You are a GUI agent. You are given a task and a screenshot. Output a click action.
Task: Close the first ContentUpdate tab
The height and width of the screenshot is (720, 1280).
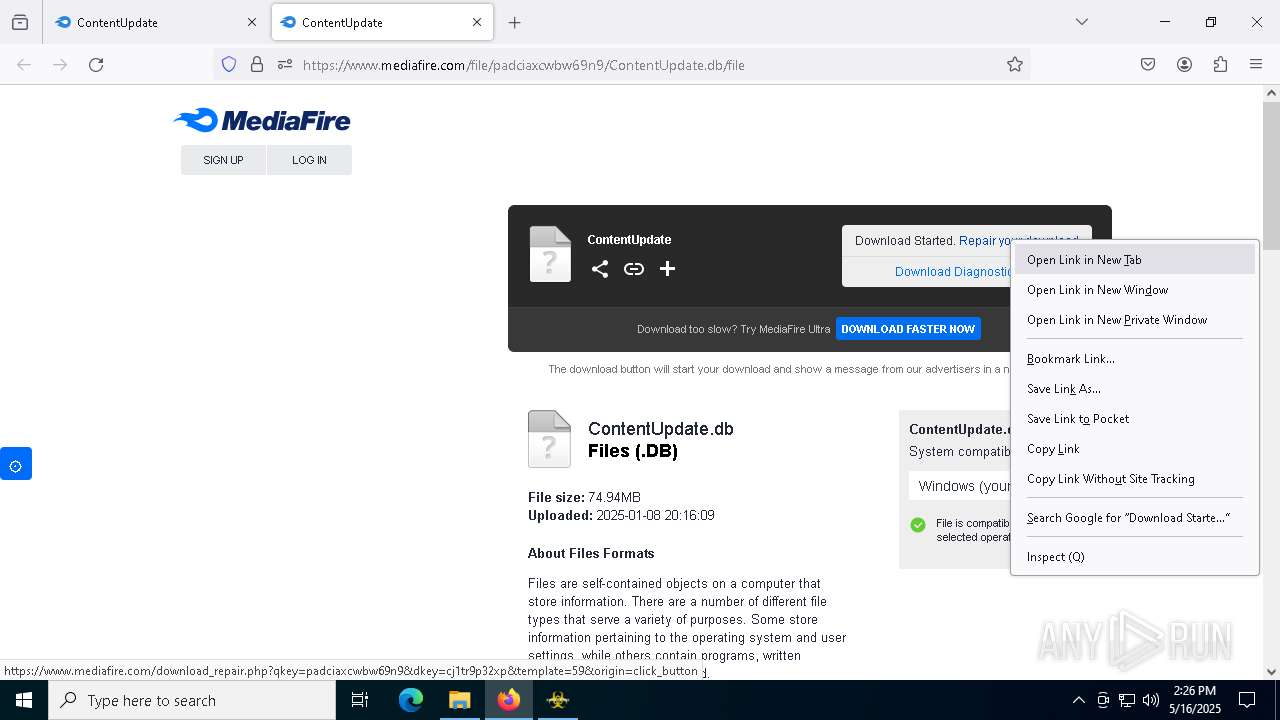tap(251, 22)
